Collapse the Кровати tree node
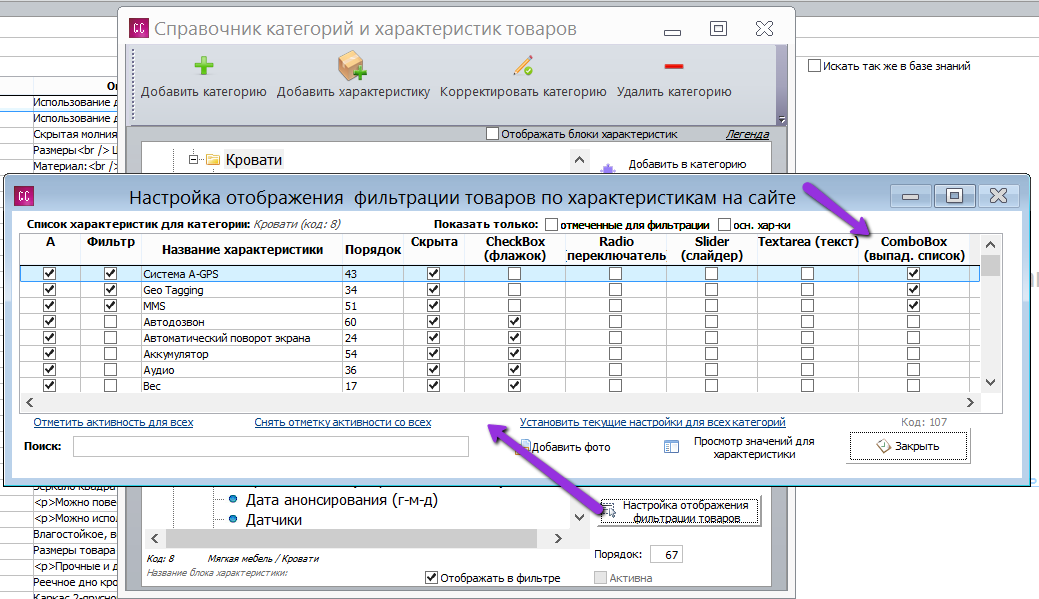 click(193, 159)
